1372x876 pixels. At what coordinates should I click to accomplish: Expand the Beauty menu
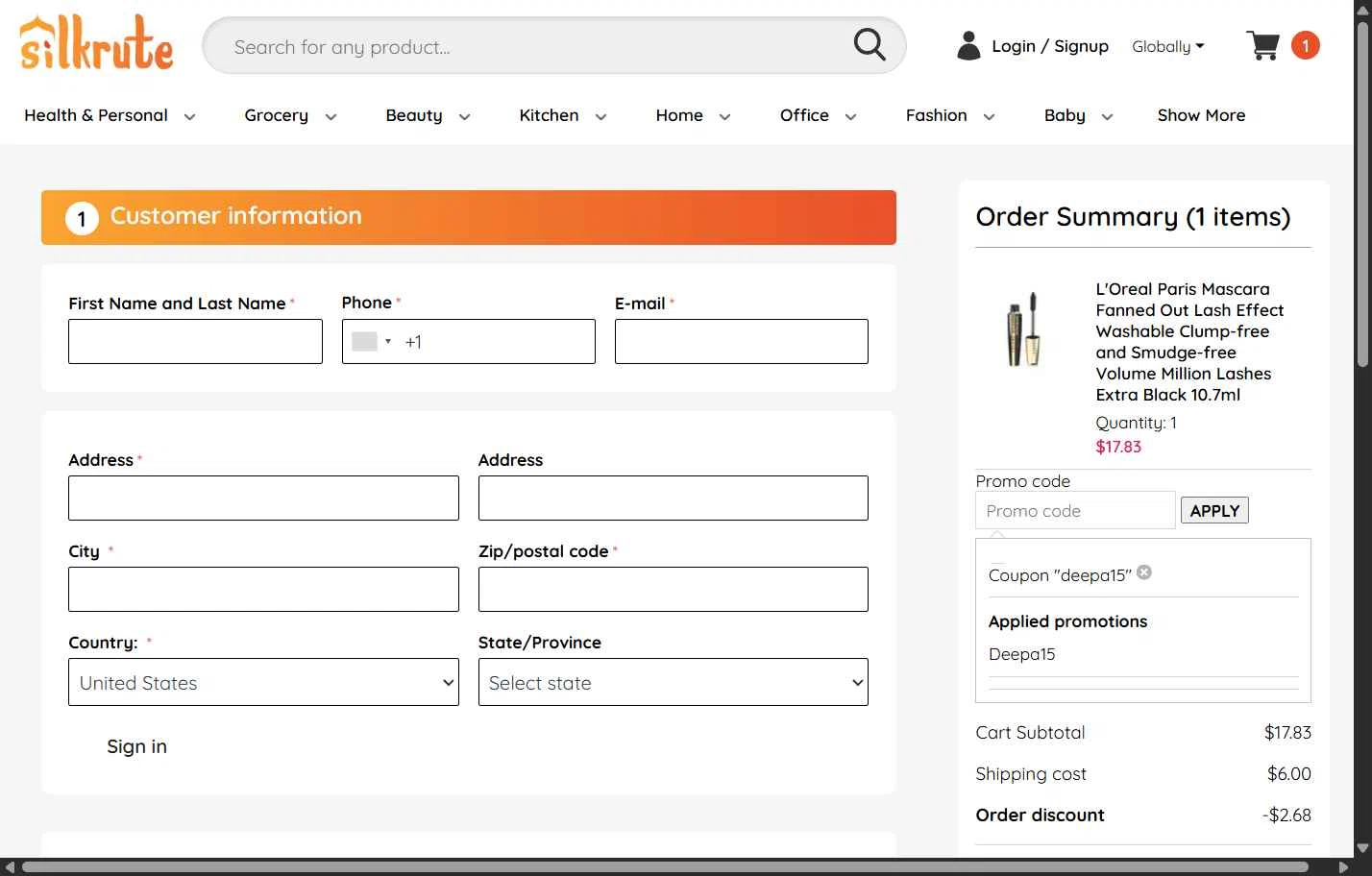tap(428, 115)
